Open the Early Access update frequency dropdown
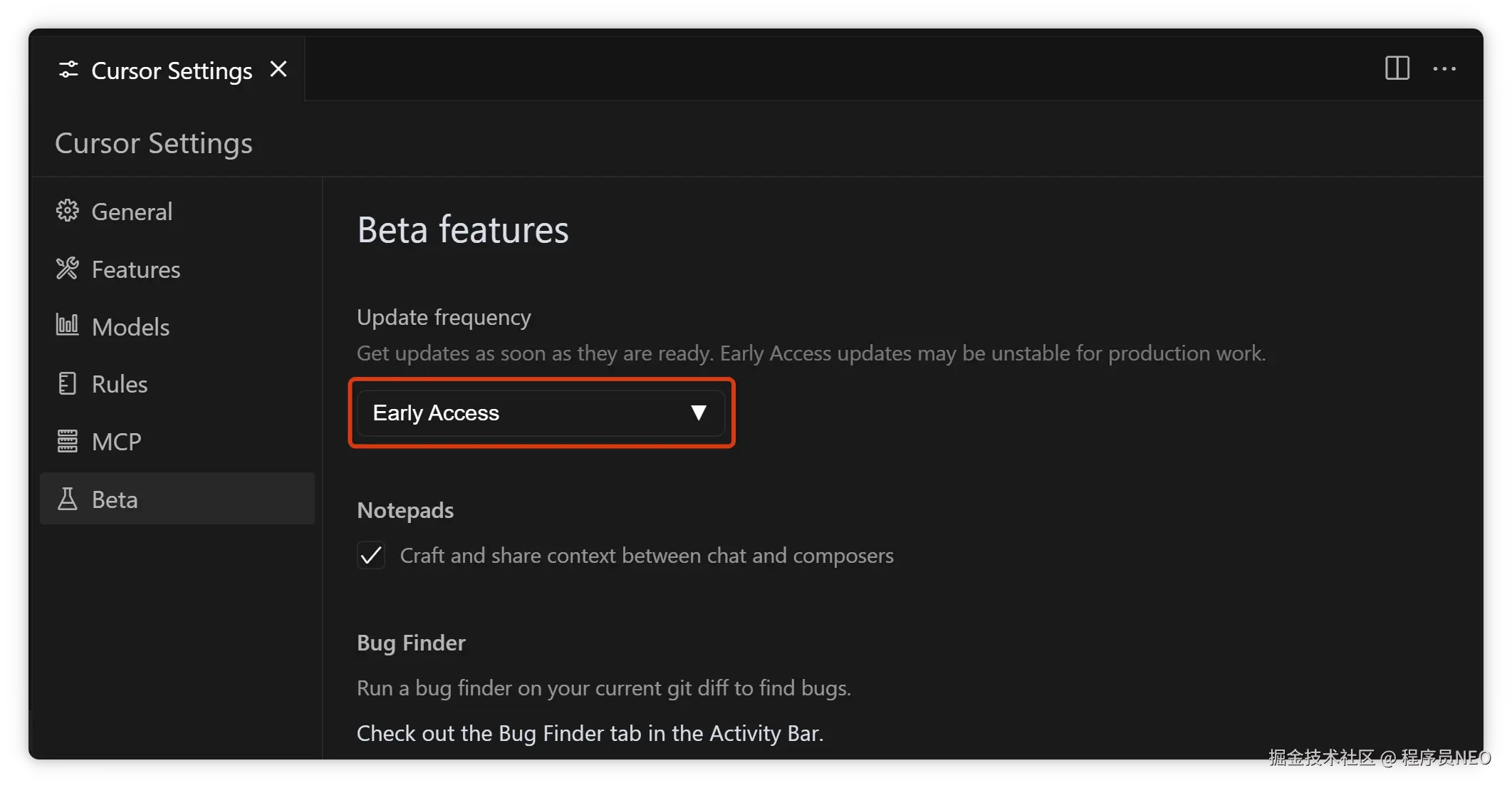This screenshot has width=1512, height=788. point(527,413)
